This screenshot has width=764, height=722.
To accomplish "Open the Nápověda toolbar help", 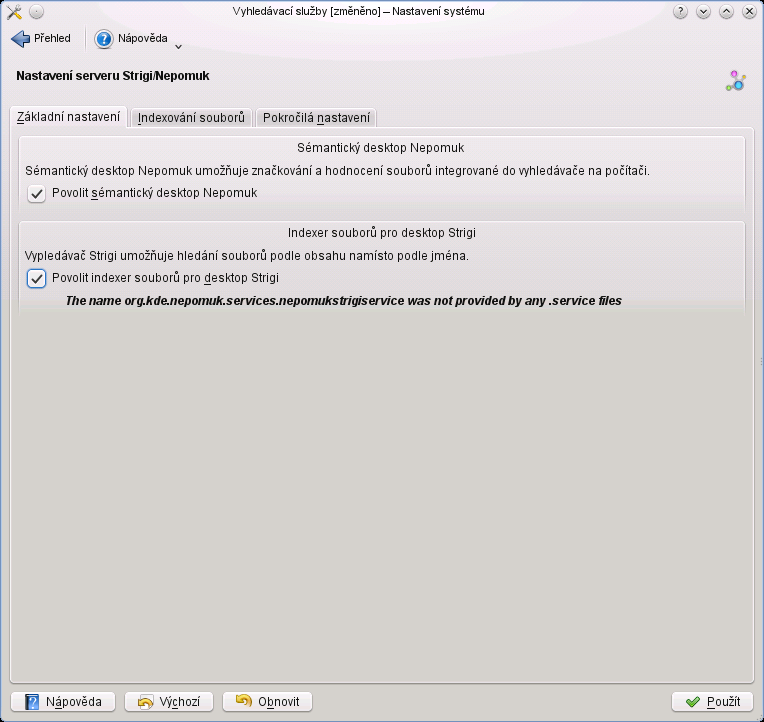I will [132, 38].
